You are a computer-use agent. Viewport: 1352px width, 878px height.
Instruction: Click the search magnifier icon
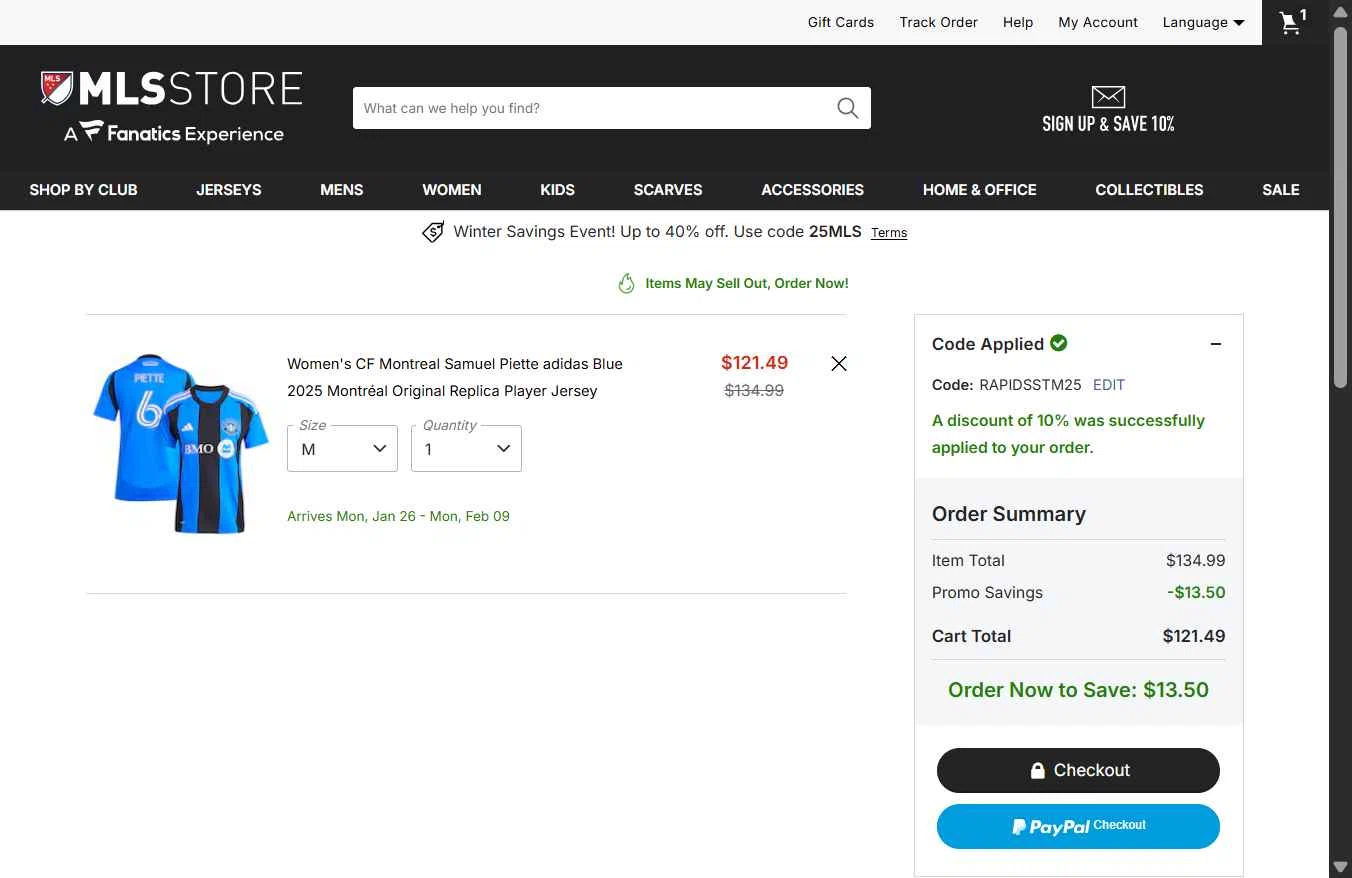847,108
